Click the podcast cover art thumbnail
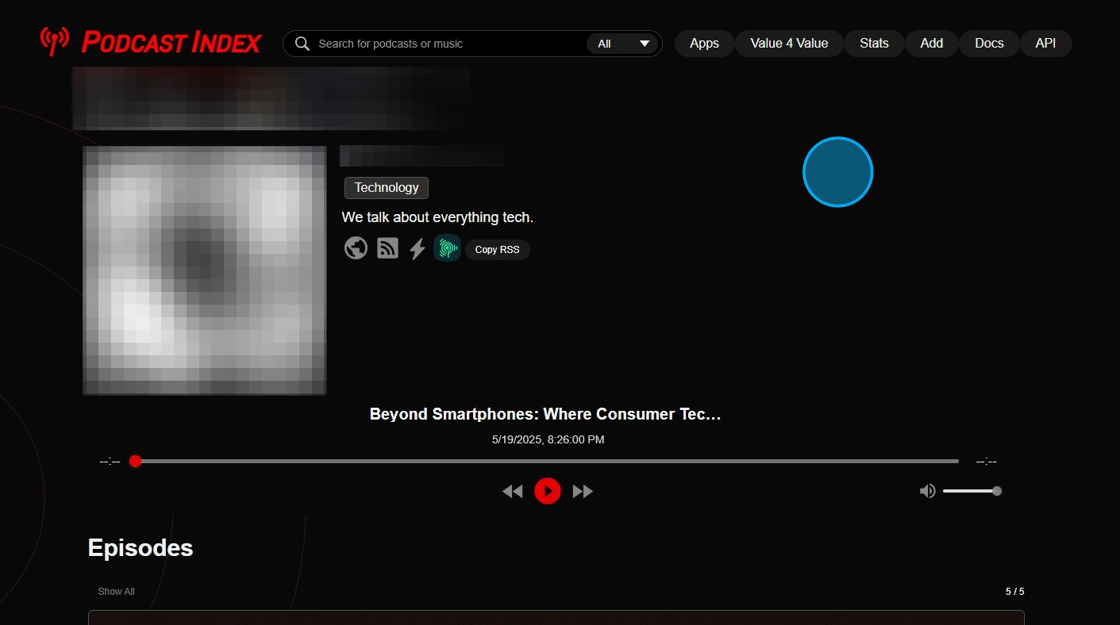Screen dimensions: 1120x625 coord(204,270)
